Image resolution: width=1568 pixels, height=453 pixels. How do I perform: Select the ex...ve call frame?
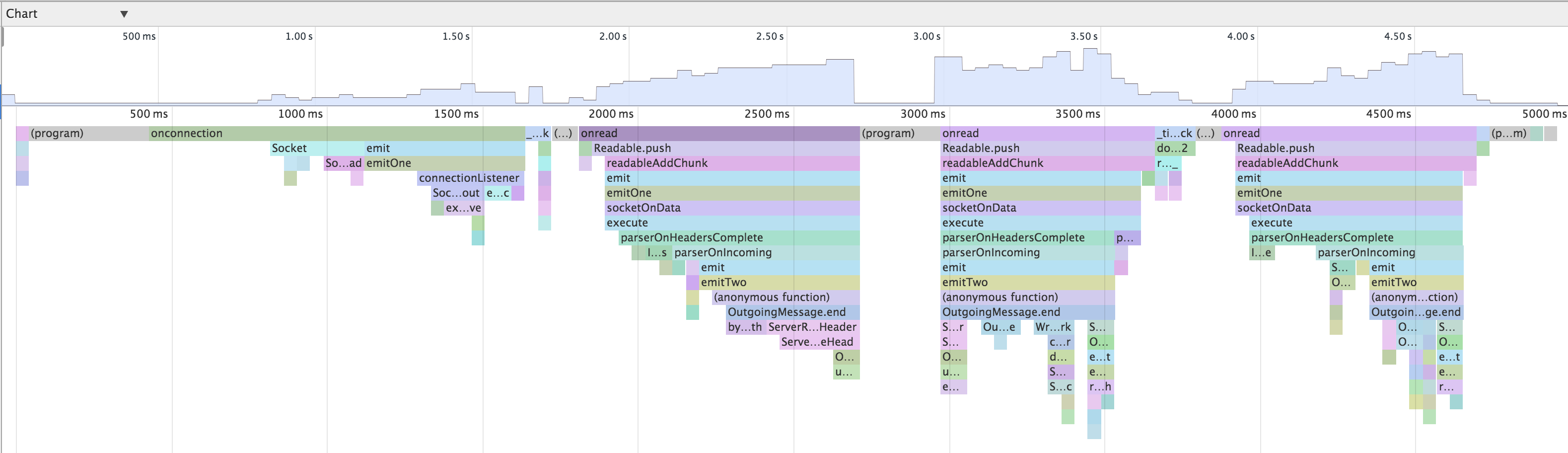coord(463,208)
